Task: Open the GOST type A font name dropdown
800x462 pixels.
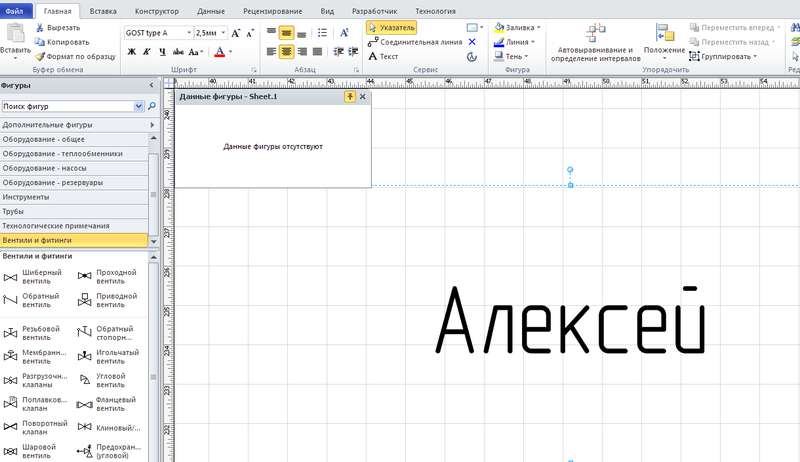Action: [x=189, y=33]
